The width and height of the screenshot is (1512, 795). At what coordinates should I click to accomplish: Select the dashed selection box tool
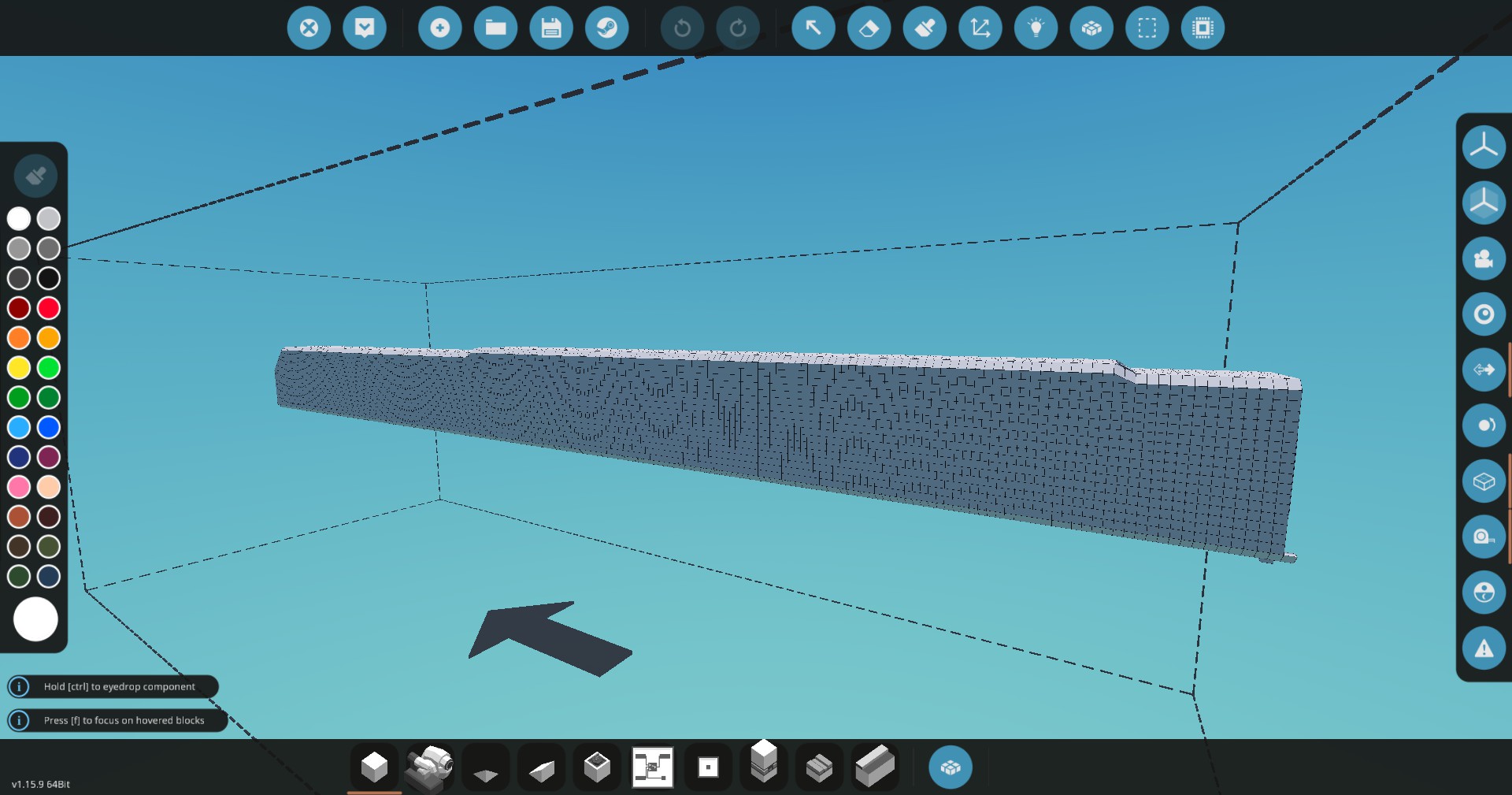[1147, 28]
